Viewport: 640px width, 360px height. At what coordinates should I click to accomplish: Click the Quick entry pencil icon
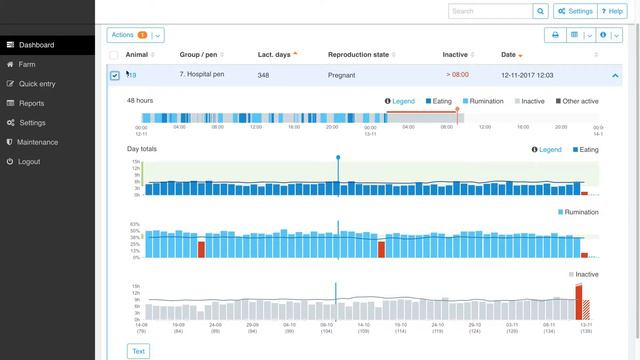(x=10, y=84)
